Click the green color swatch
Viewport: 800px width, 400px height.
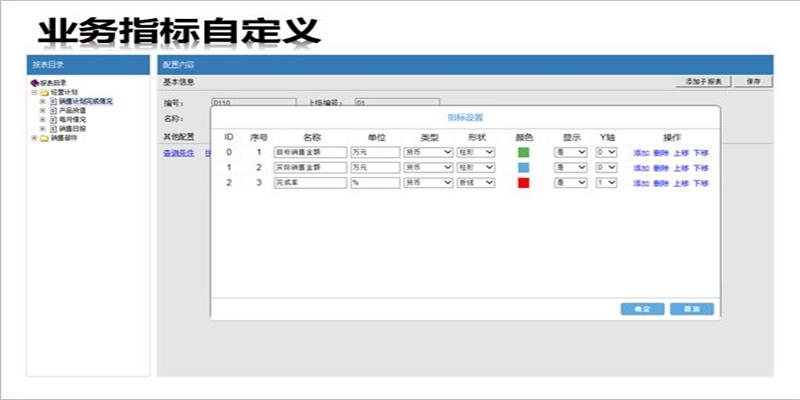(x=523, y=152)
